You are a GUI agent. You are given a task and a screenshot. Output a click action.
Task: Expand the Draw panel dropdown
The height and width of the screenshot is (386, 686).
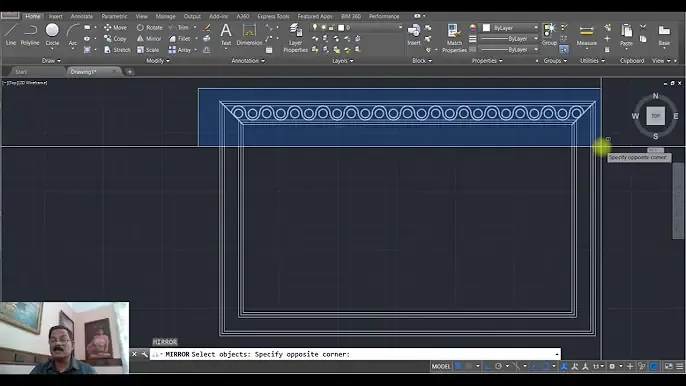tap(52, 61)
